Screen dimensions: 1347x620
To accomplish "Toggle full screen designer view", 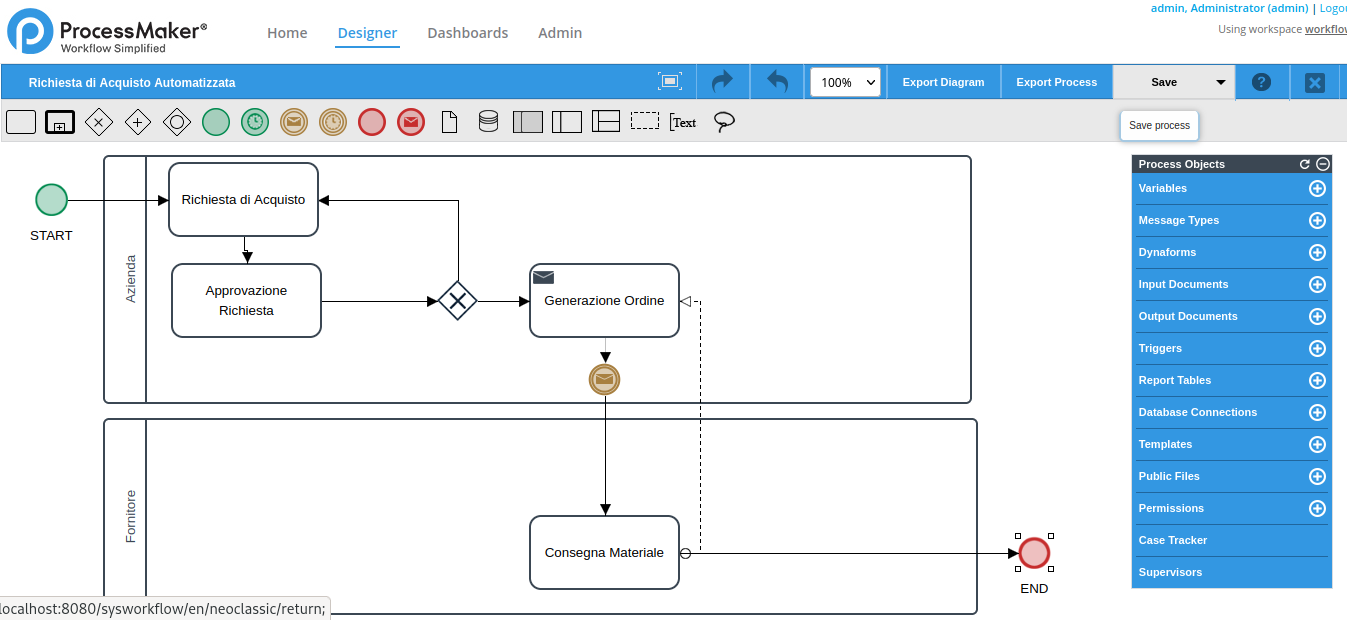I will tap(669, 82).
